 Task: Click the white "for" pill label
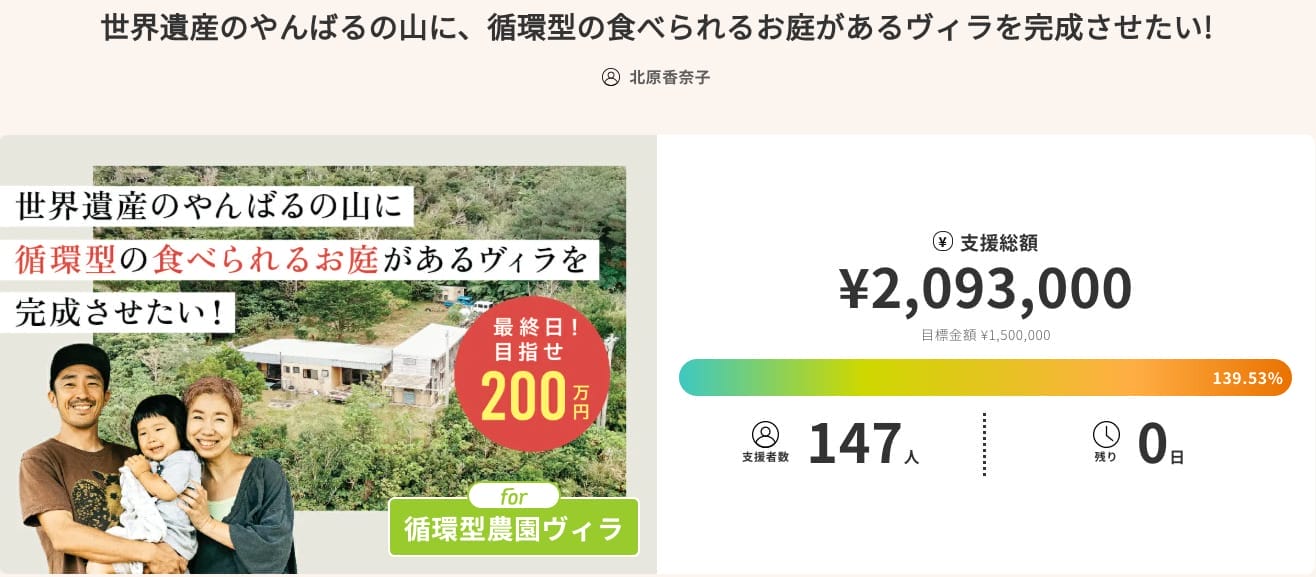tap(514, 495)
